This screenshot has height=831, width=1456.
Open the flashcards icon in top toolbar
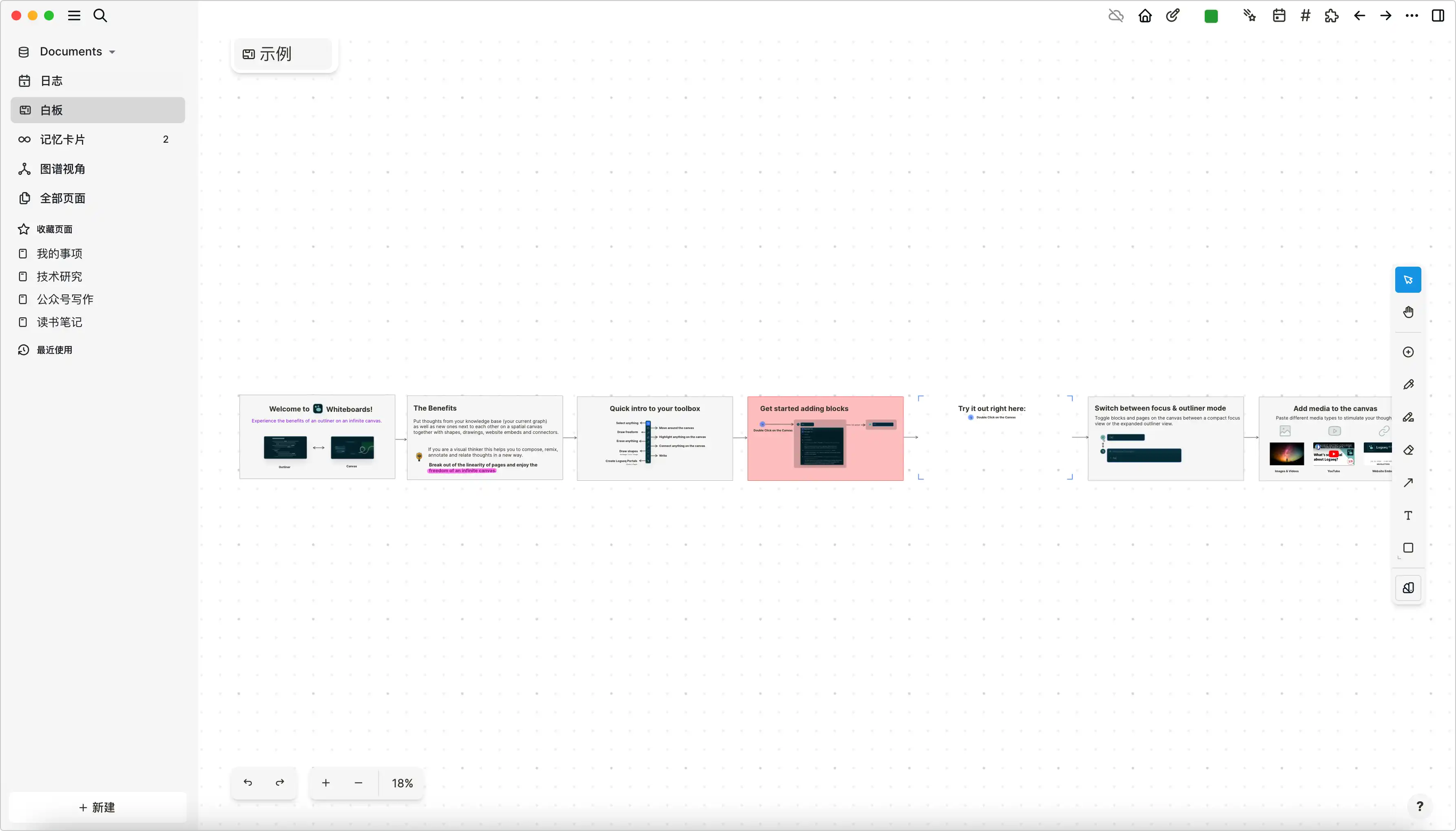[x=1249, y=15]
